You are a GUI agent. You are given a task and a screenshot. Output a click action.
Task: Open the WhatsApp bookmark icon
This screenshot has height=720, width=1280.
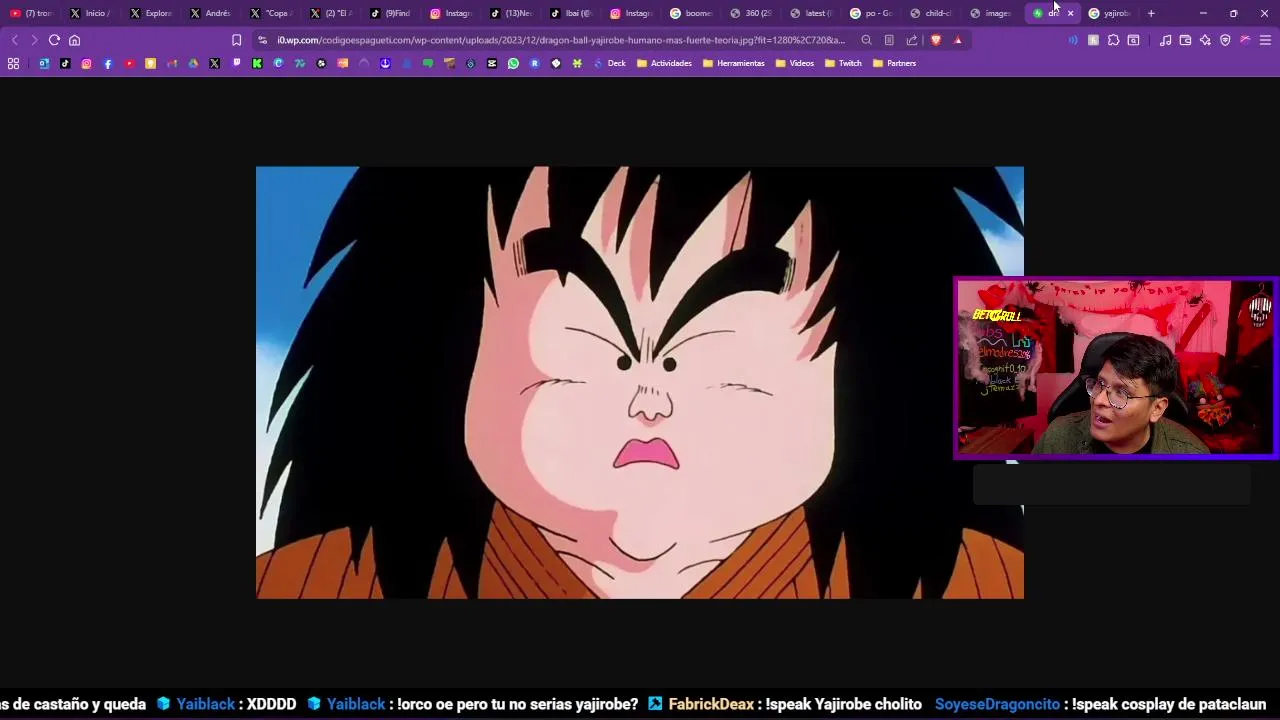tap(513, 63)
